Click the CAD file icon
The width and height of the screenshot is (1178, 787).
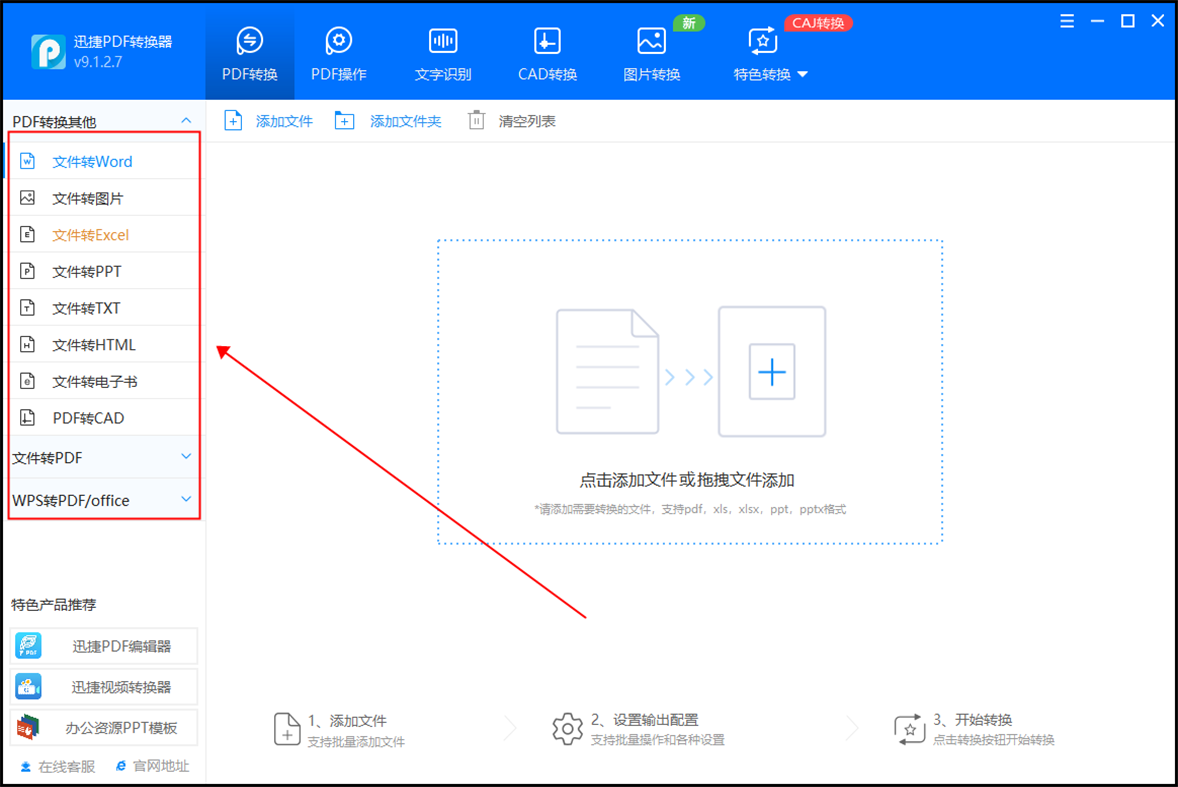click(x=28, y=418)
